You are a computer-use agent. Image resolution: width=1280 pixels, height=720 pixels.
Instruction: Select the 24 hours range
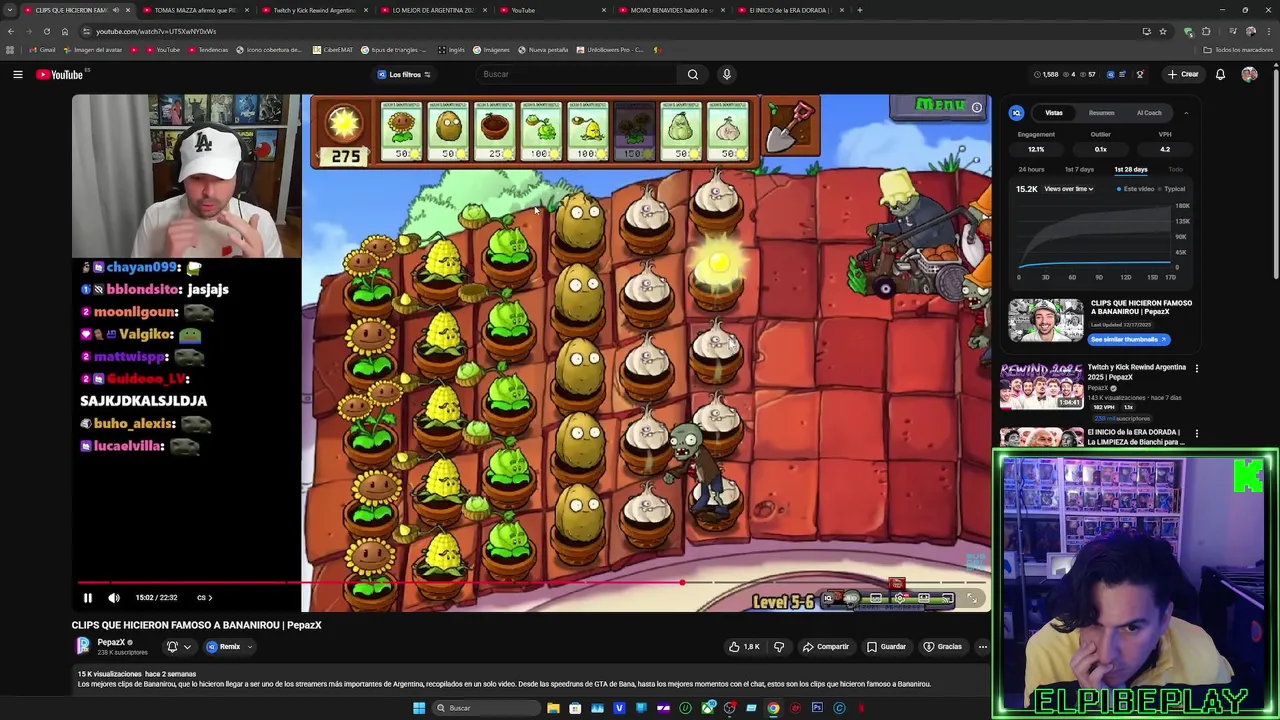(x=1031, y=170)
